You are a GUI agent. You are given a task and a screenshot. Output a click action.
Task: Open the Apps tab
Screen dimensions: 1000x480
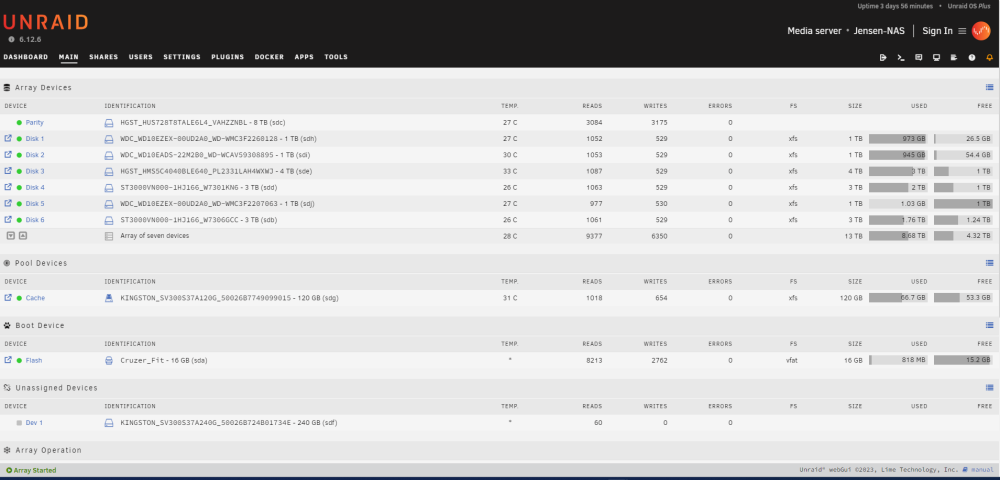304,57
